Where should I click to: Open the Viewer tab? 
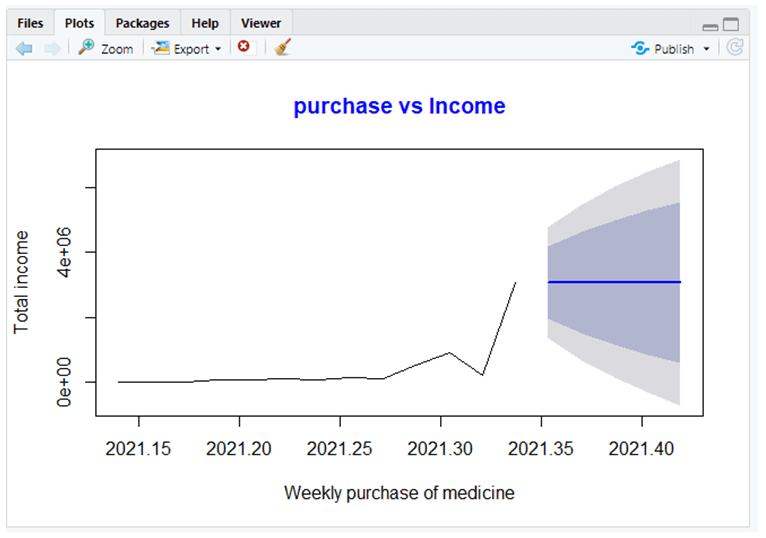[261, 23]
